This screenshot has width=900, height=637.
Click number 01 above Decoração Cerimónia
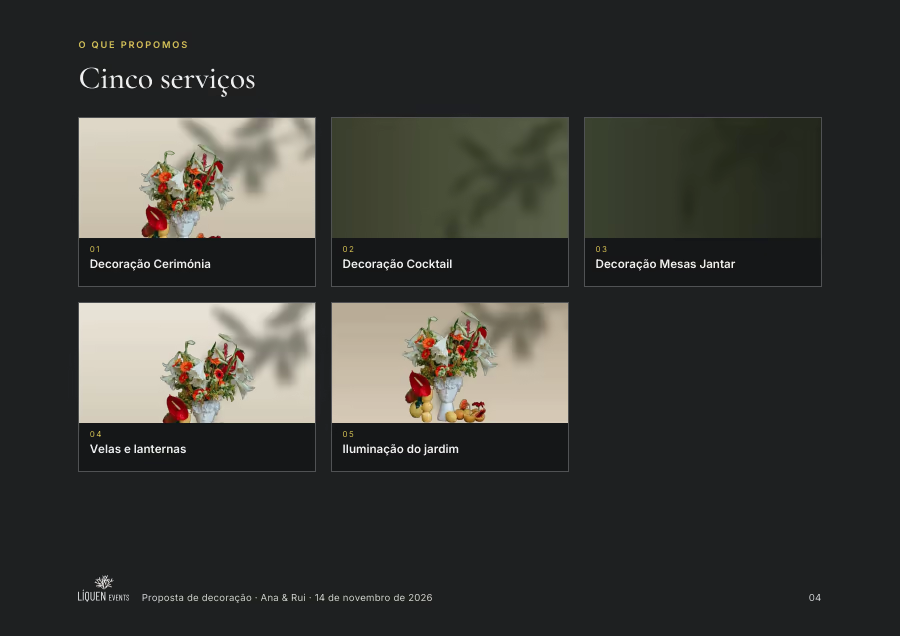pyautogui.click(x=95, y=249)
